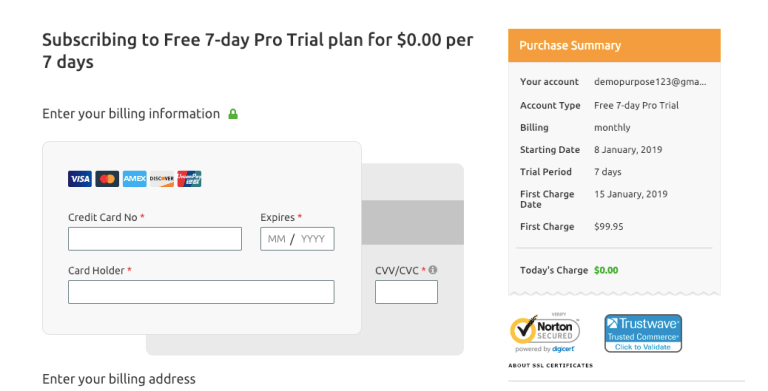Open About SSL Certificates link

click(x=551, y=366)
